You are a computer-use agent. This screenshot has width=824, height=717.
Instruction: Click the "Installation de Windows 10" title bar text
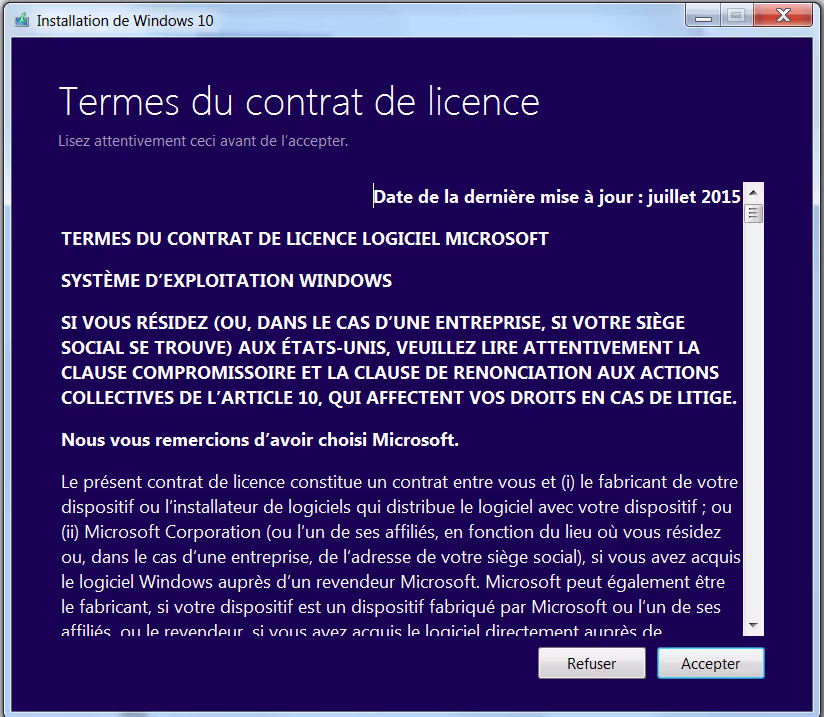(x=125, y=20)
